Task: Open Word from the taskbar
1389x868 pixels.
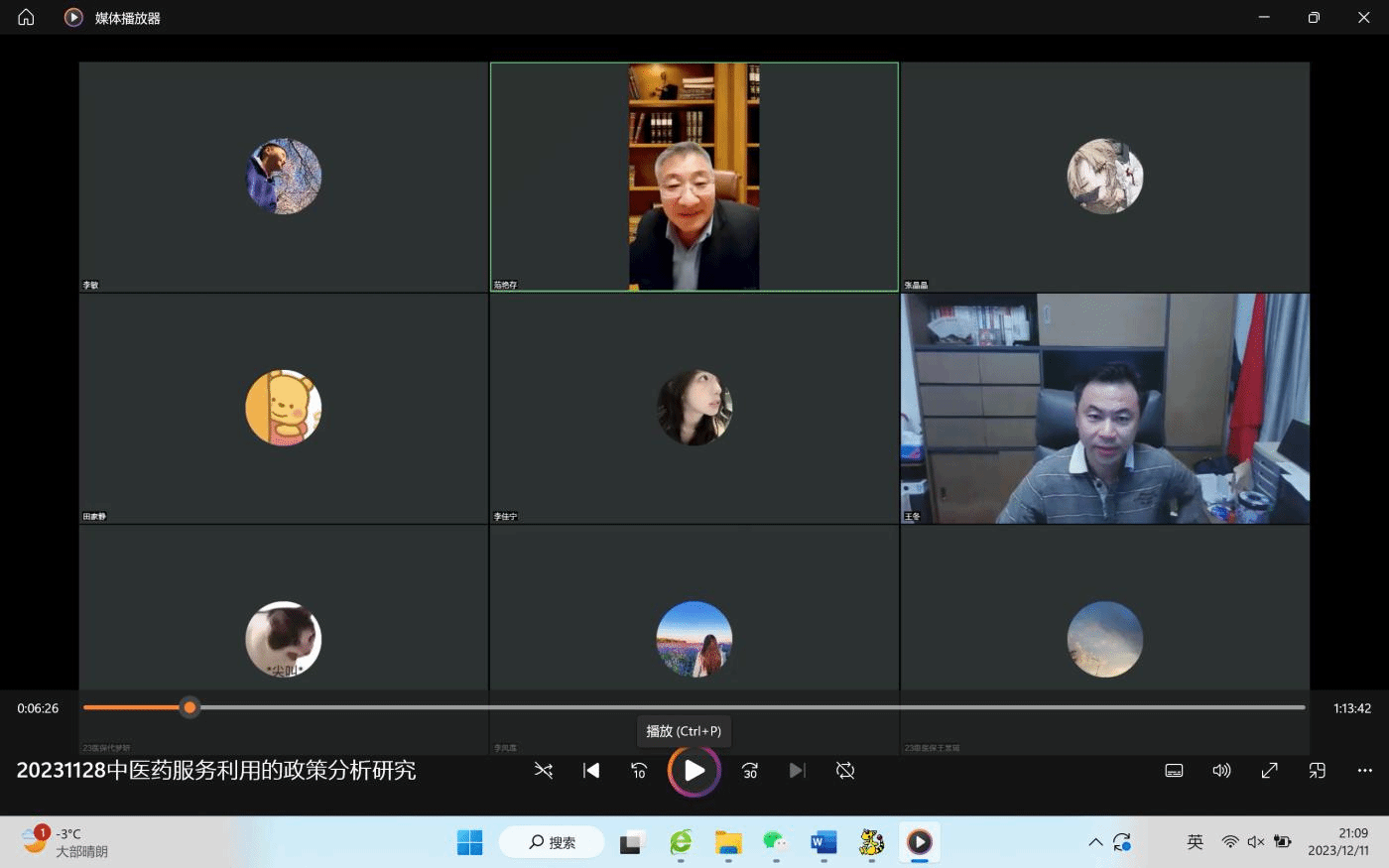Action: tap(822, 842)
